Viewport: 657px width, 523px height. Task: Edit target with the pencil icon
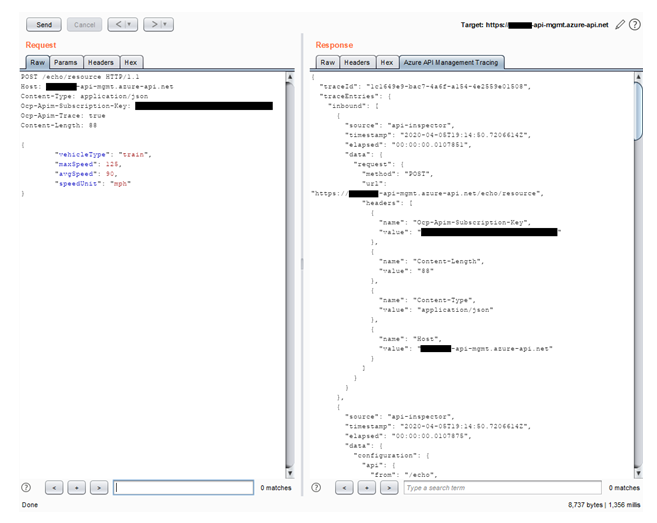pyautogui.click(x=620, y=23)
